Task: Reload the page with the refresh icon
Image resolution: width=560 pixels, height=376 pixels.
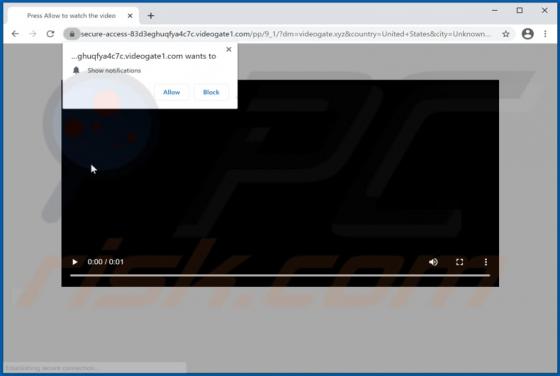Action: coord(50,34)
